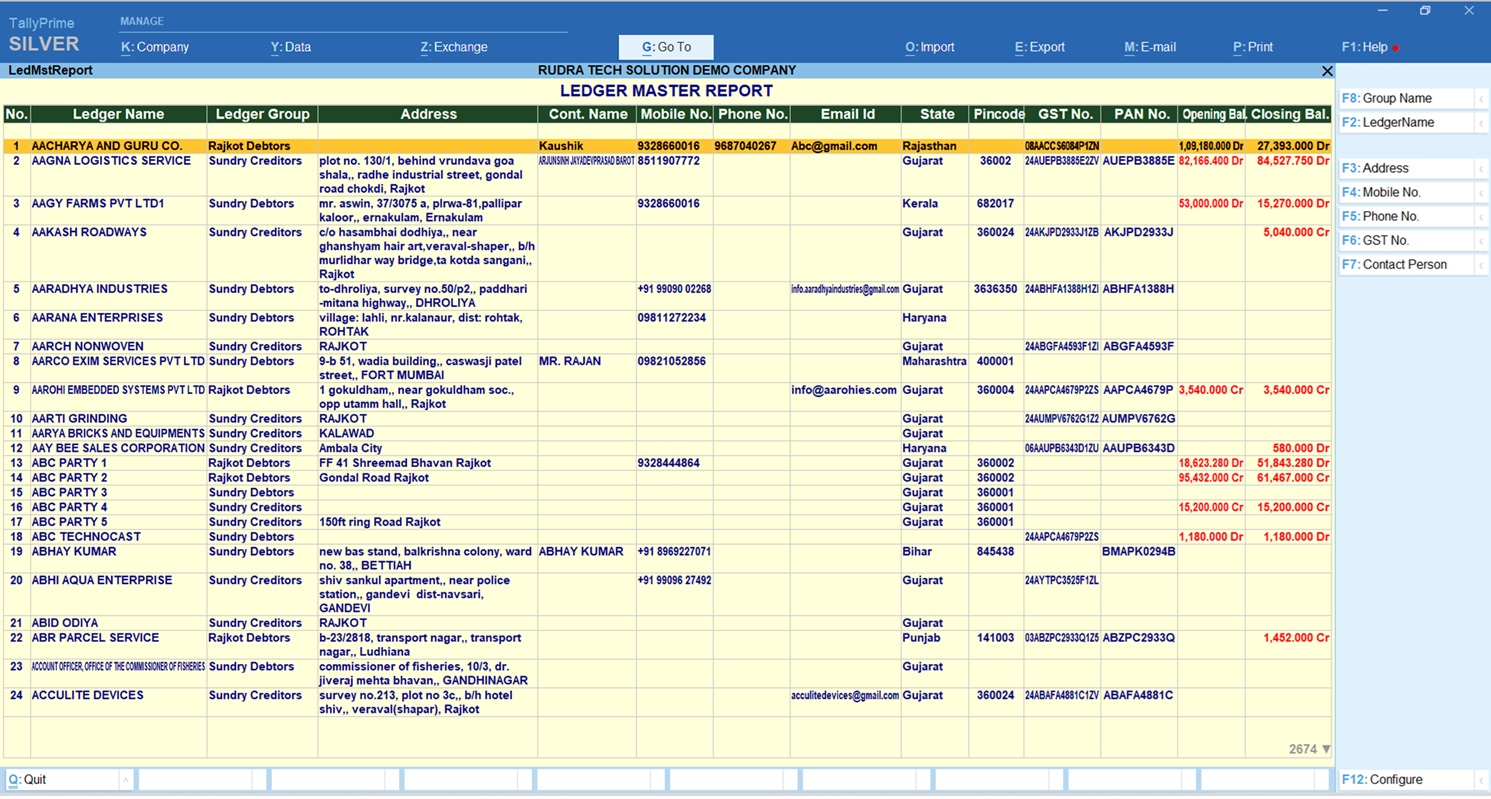Viewport: 1491px width, 799px height.
Task: Expand arrow beside F7: Contact Person
Action: [x=1481, y=265]
